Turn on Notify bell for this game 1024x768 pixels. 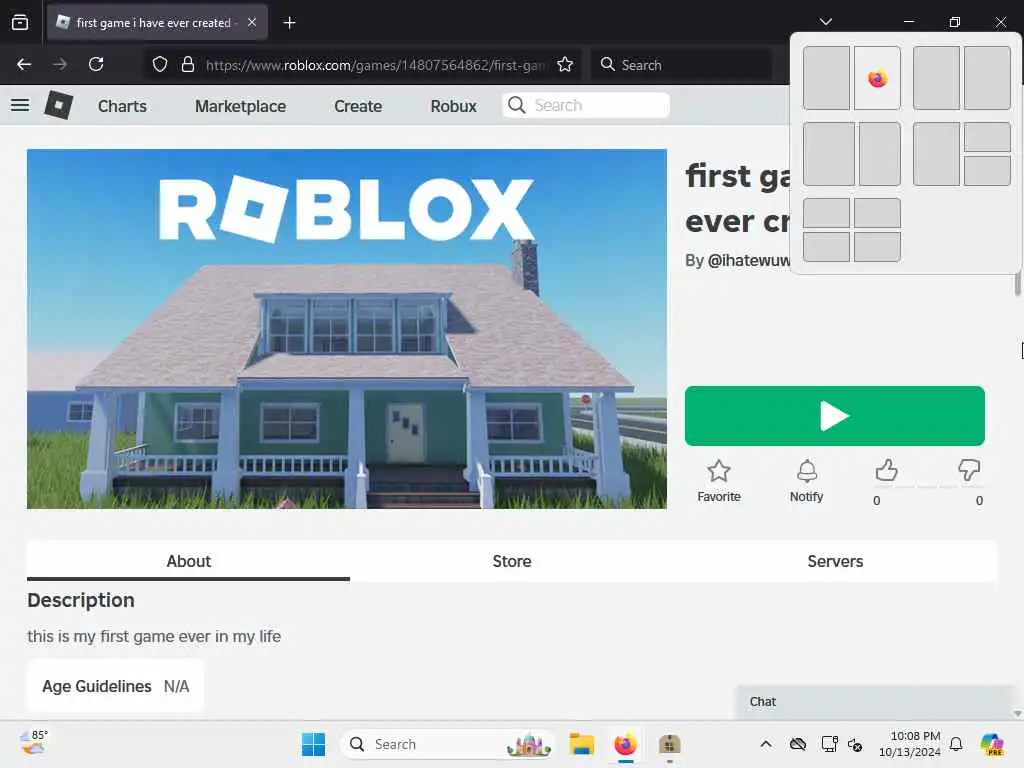click(x=807, y=481)
